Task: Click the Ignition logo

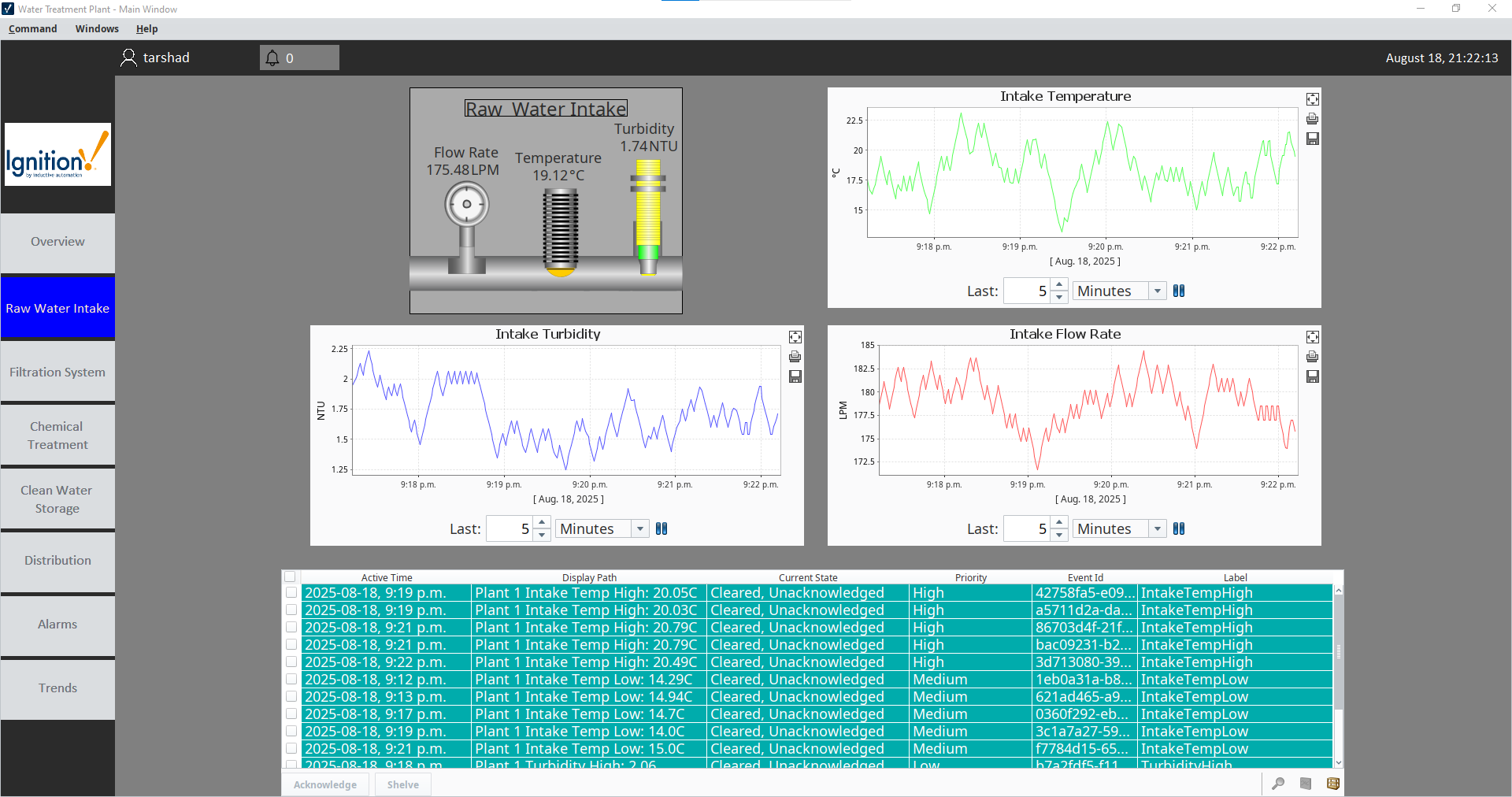Action: click(x=57, y=154)
